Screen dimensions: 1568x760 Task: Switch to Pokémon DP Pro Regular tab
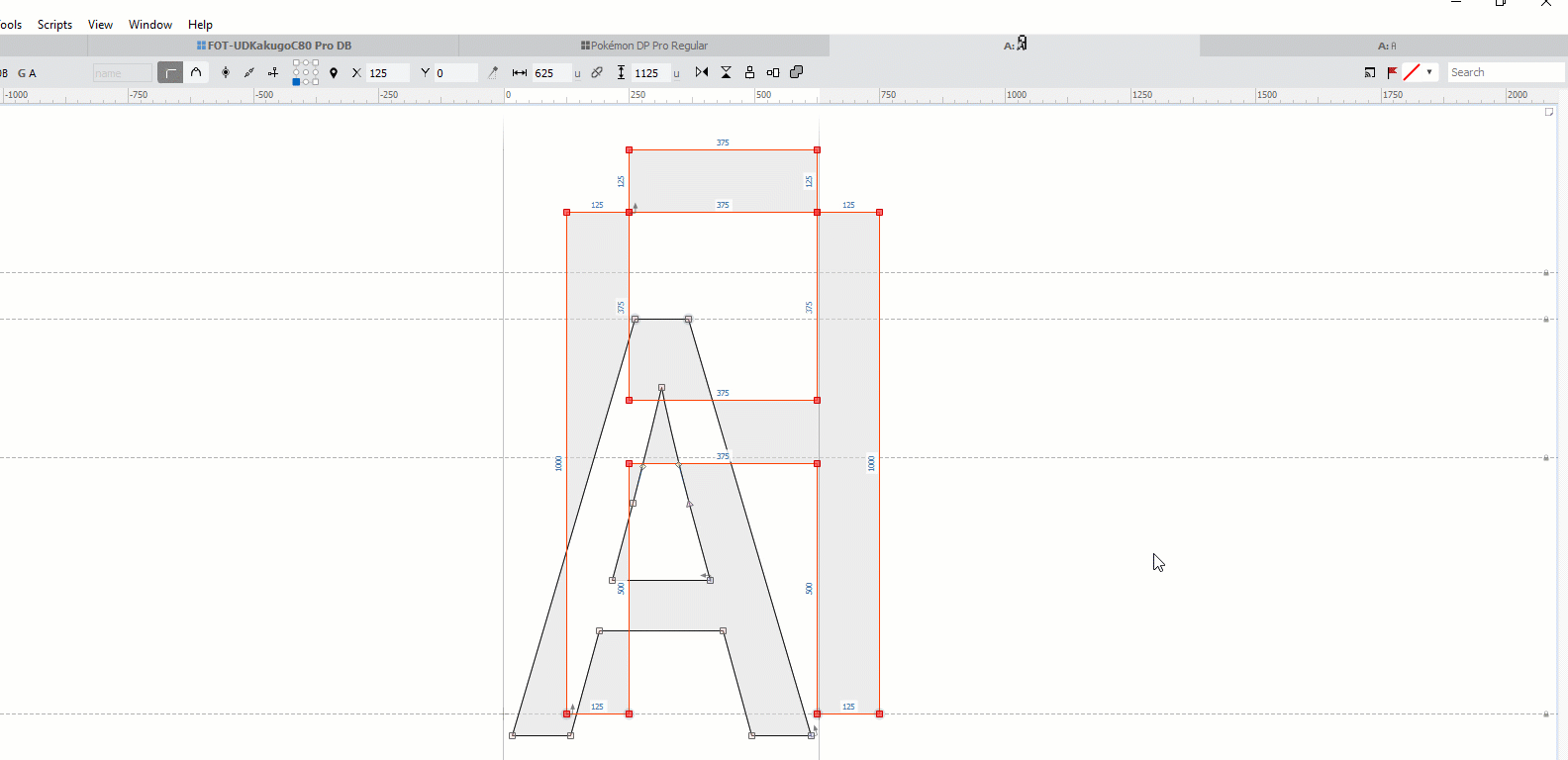tap(644, 46)
